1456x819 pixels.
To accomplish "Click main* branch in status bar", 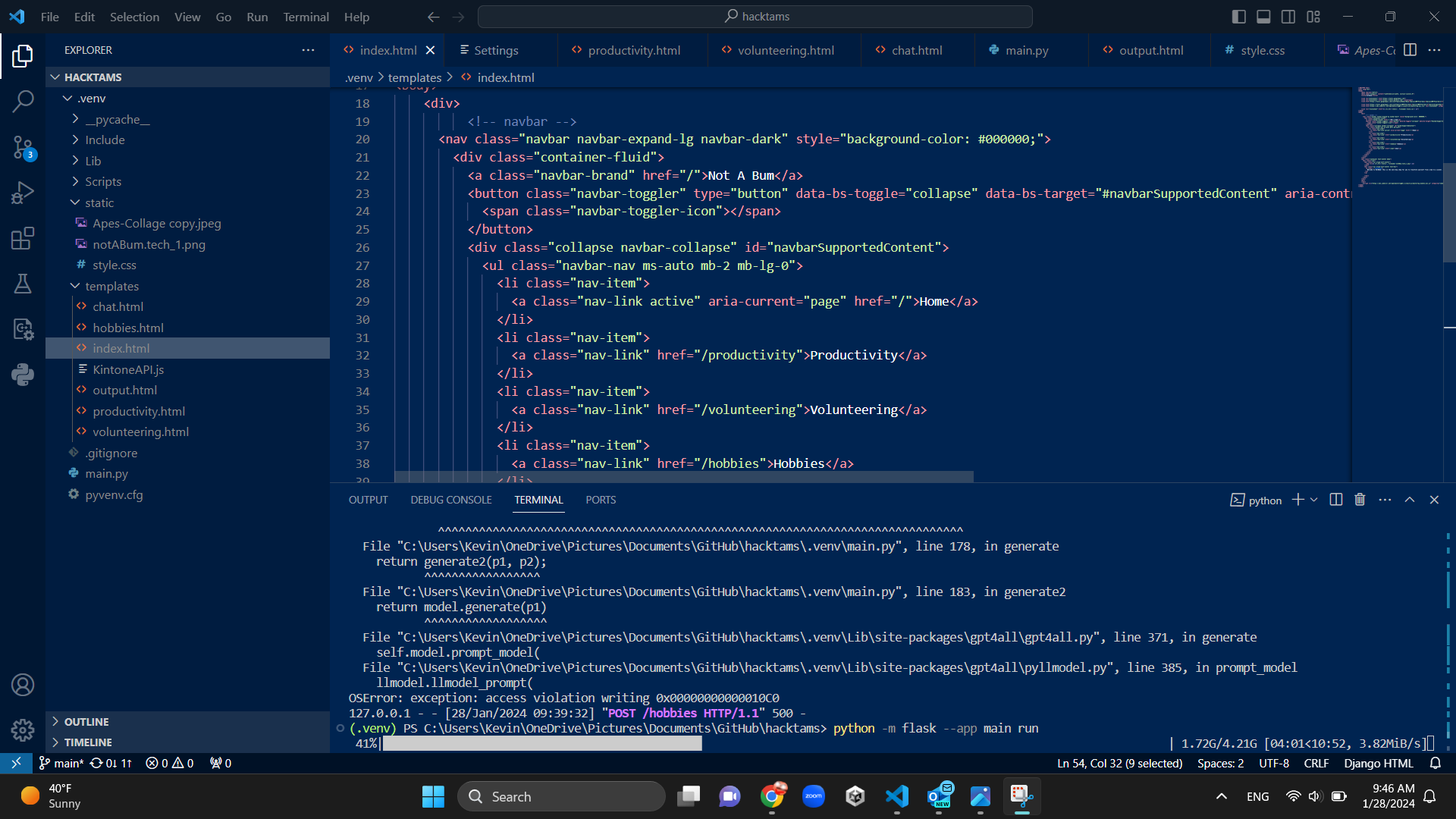I will coord(61,764).
